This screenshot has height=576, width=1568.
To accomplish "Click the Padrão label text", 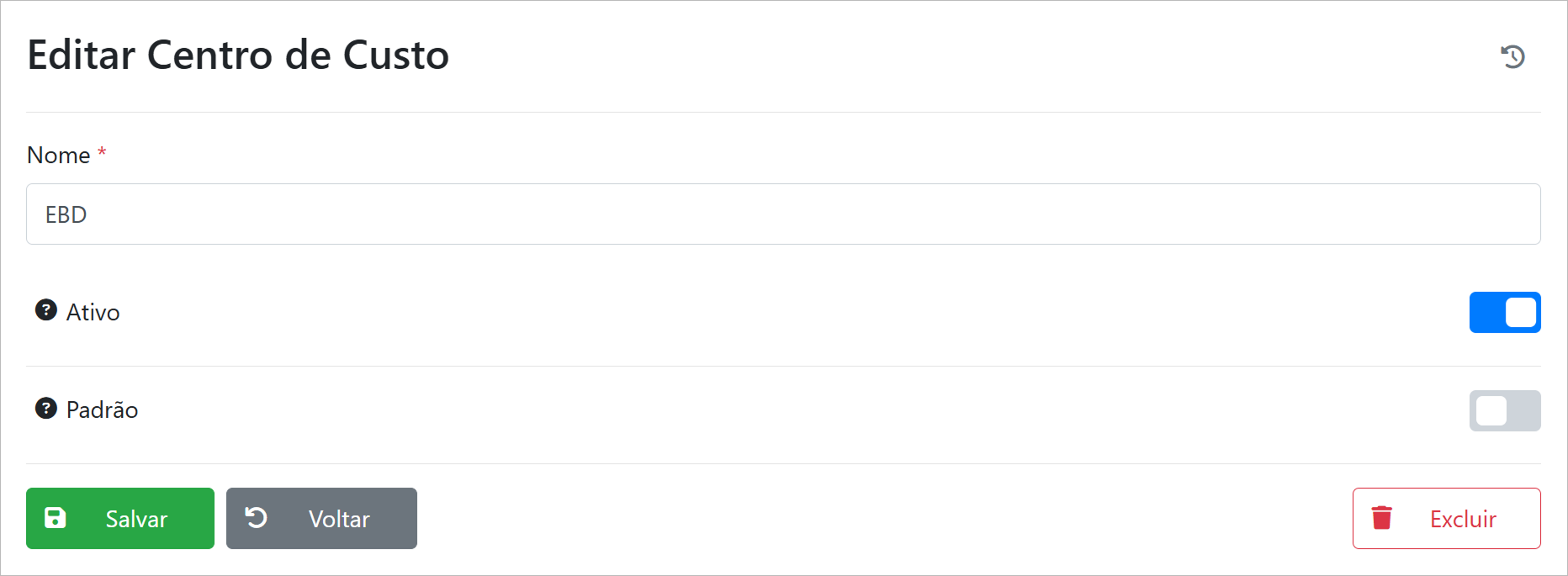I will point(102,410).
